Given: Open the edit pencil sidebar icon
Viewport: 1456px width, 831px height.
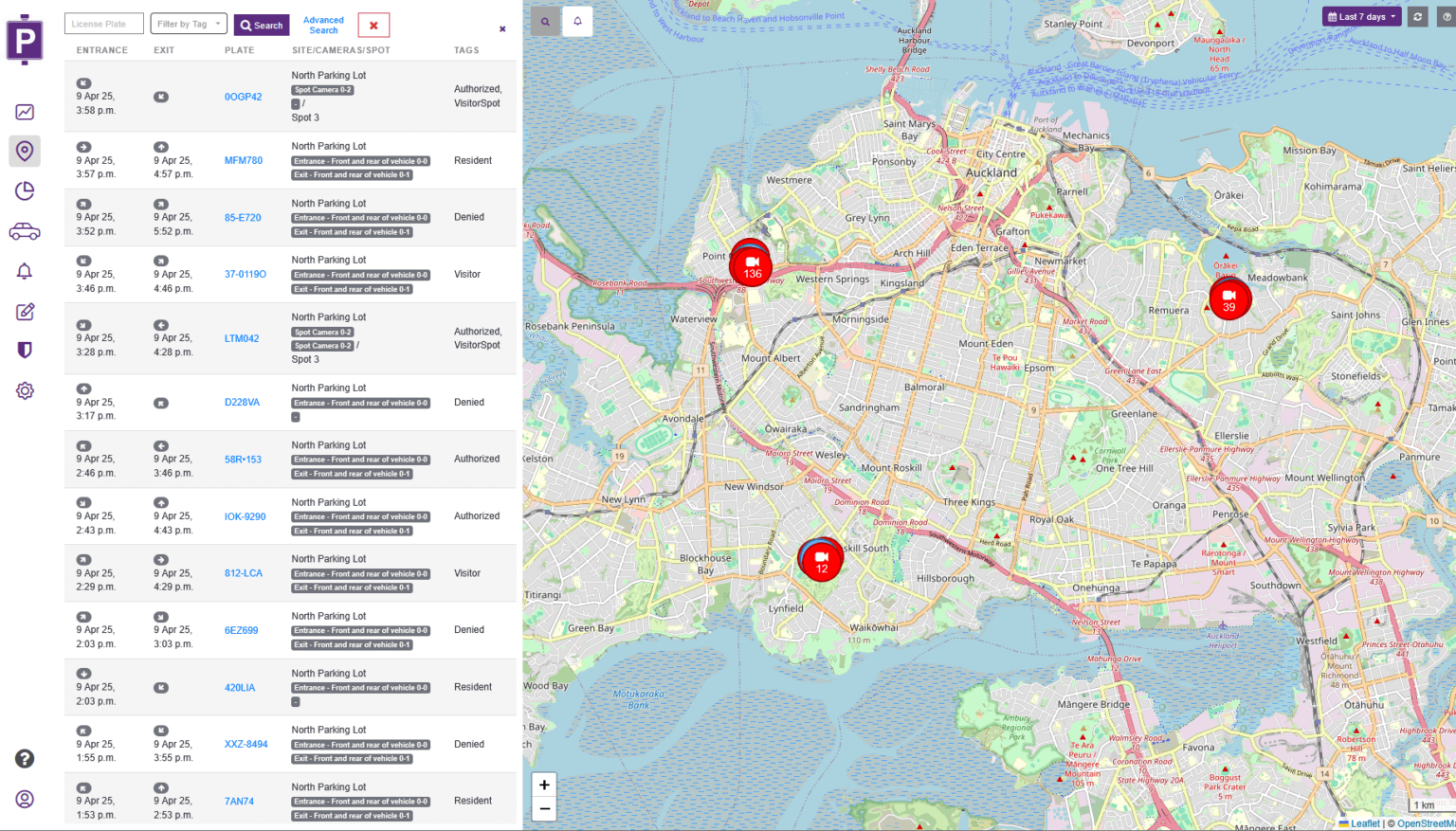Looking at the screenshot, I should click(x=25, y=312).
